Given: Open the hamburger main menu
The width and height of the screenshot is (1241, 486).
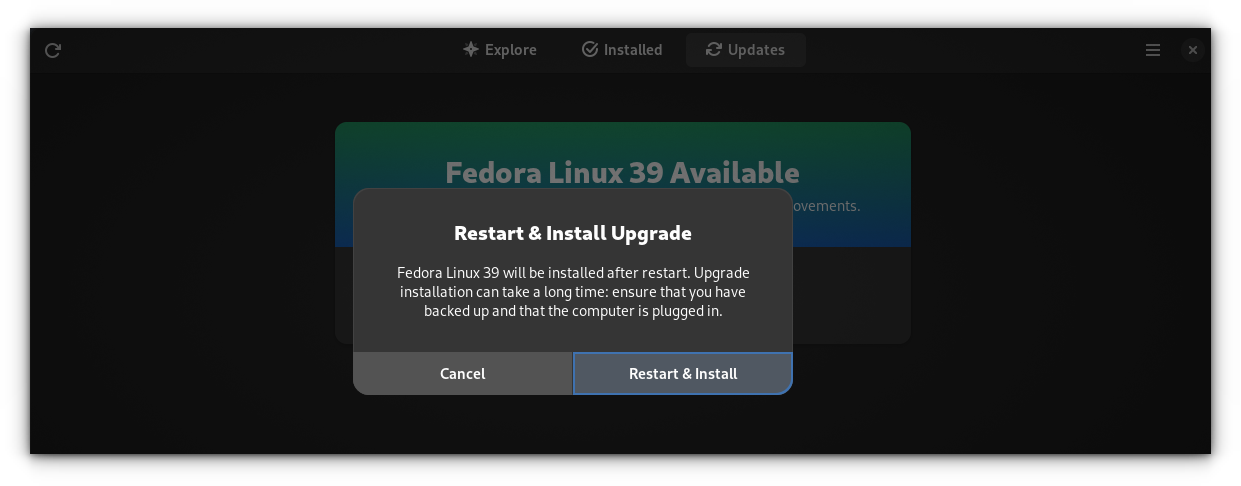Looking at the screenshot, I should pos(1153,50).
